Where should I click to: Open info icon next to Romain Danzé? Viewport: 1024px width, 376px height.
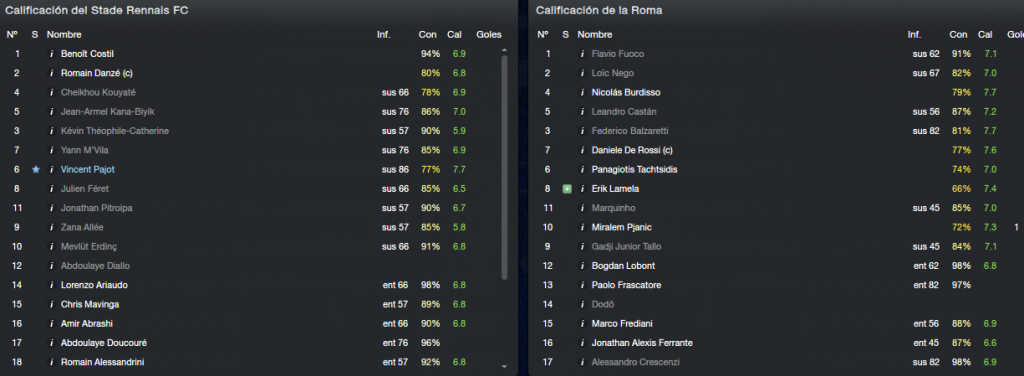(52, 73)
